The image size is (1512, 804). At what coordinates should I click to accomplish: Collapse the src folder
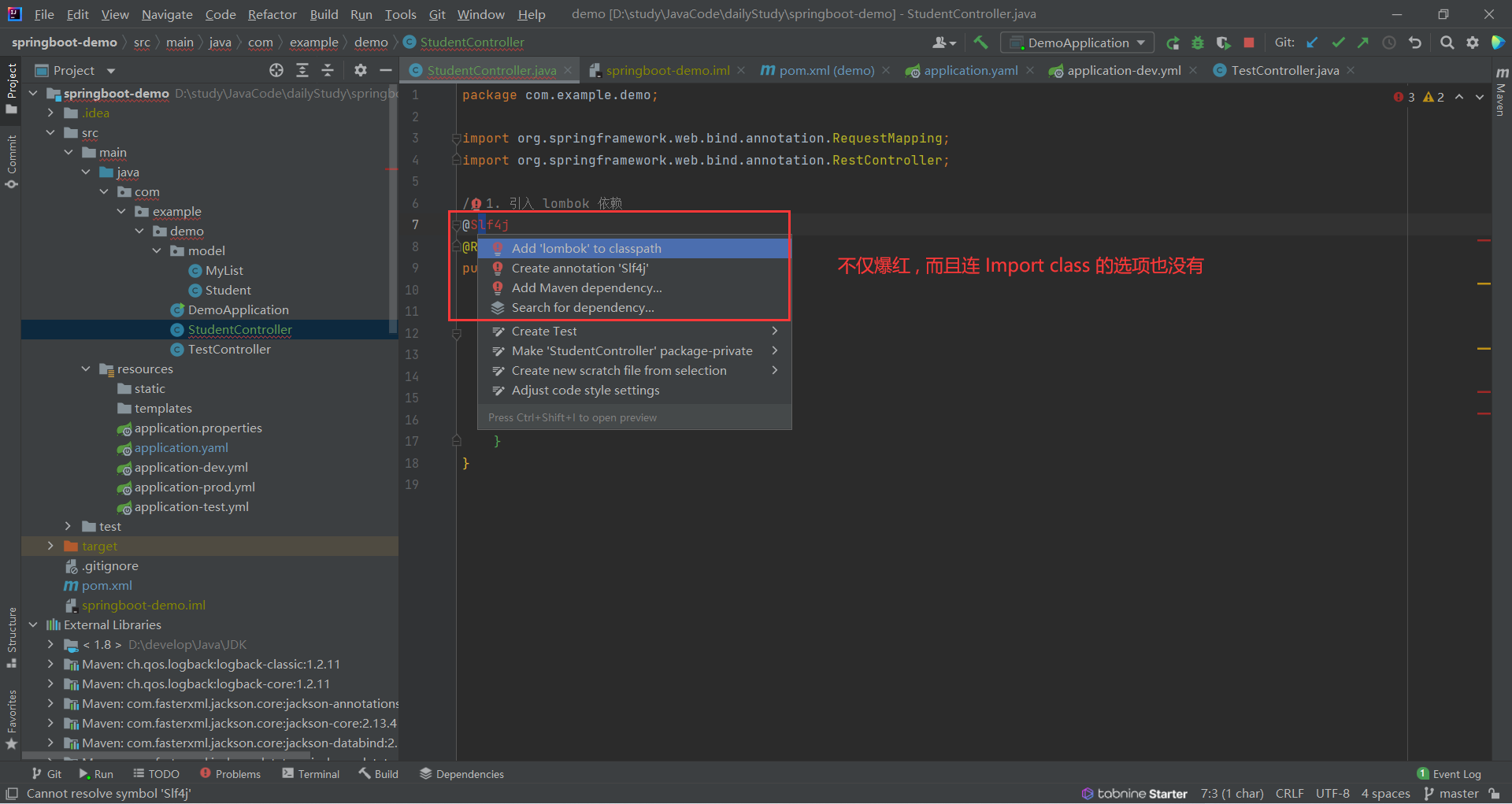(x=50, y=132)
